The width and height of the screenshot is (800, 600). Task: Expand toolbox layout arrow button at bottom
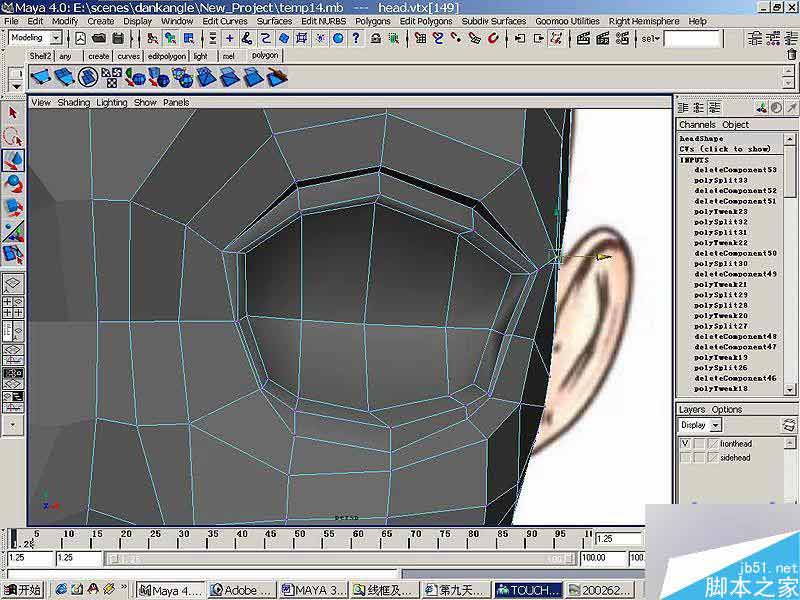(x=13, y=424)
